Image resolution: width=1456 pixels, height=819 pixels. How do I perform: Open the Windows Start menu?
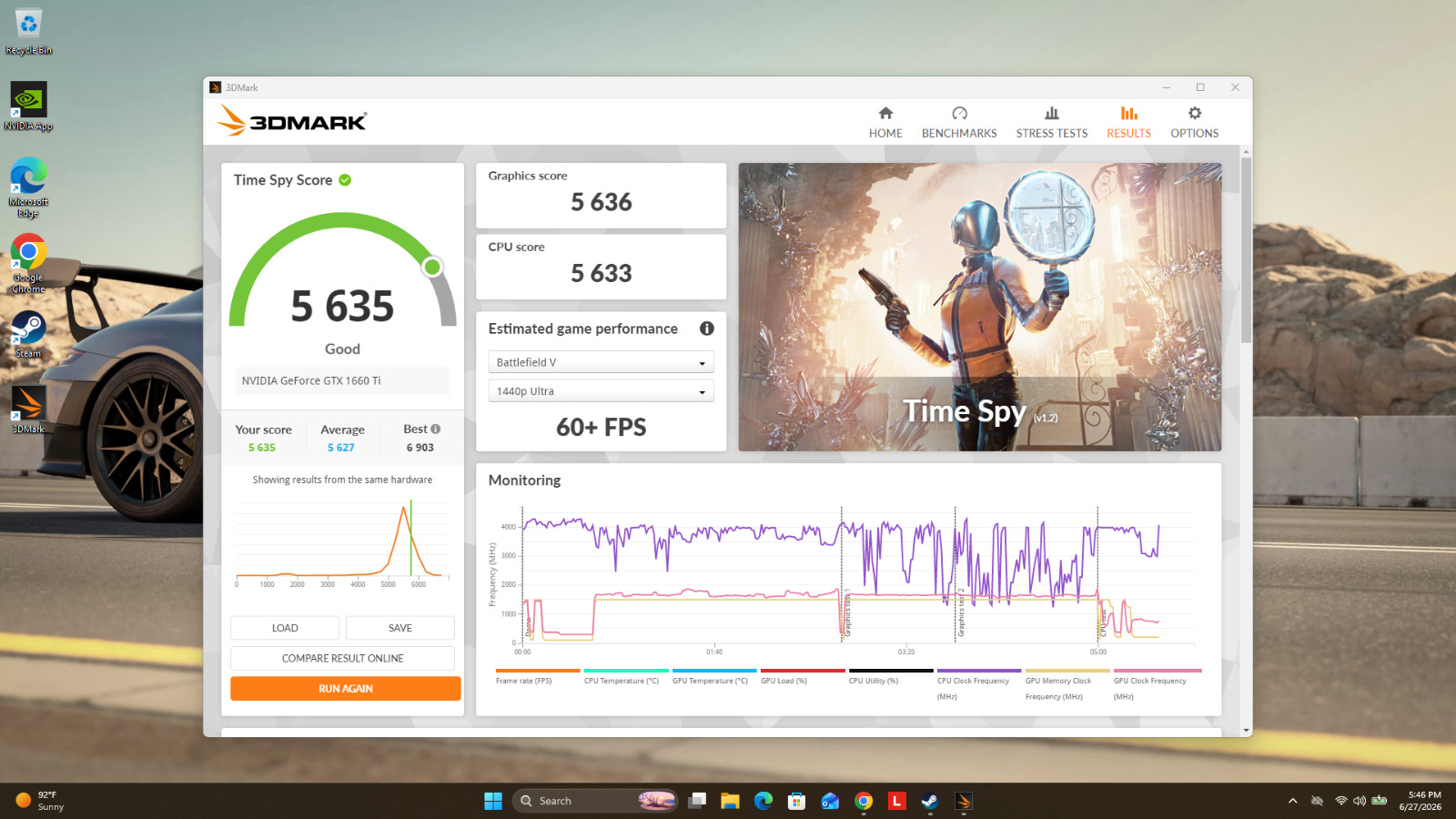tap(493, 801)
